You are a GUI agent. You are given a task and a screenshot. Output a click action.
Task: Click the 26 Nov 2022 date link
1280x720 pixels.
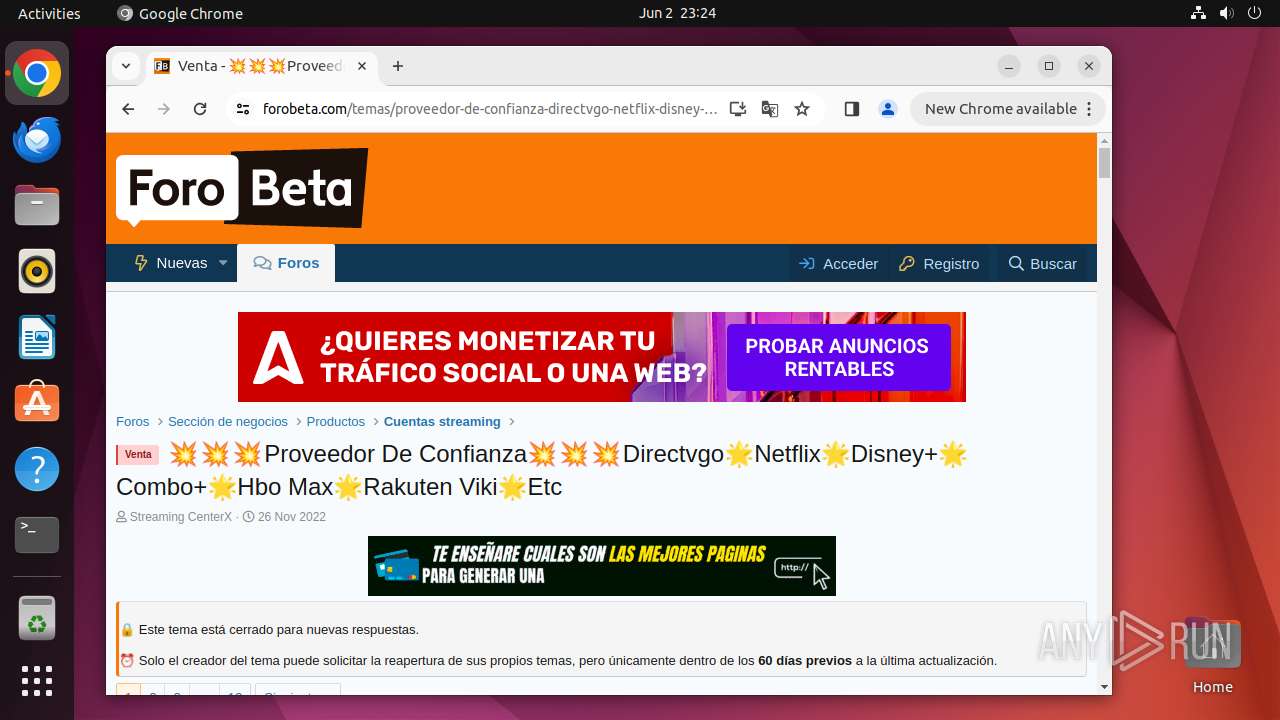292,517
